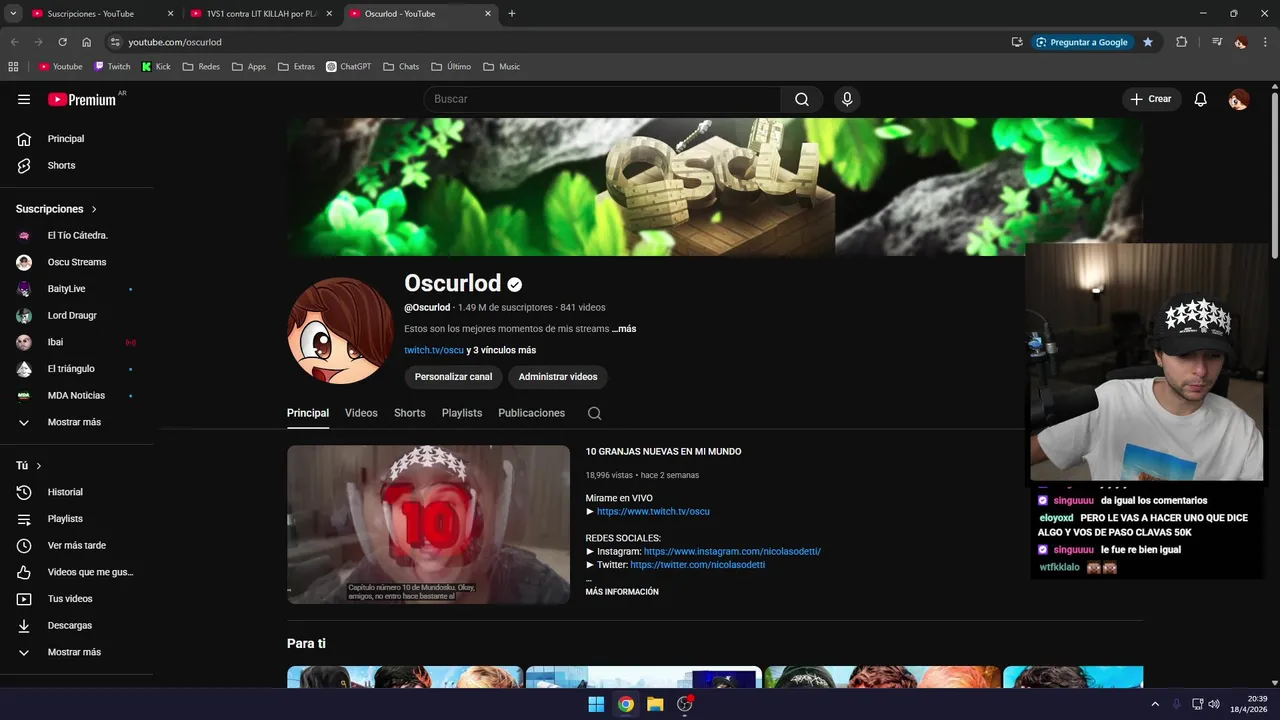
Task: Expand the Tú section chevron
Action: pyautogui.click(x=39, y=466)
